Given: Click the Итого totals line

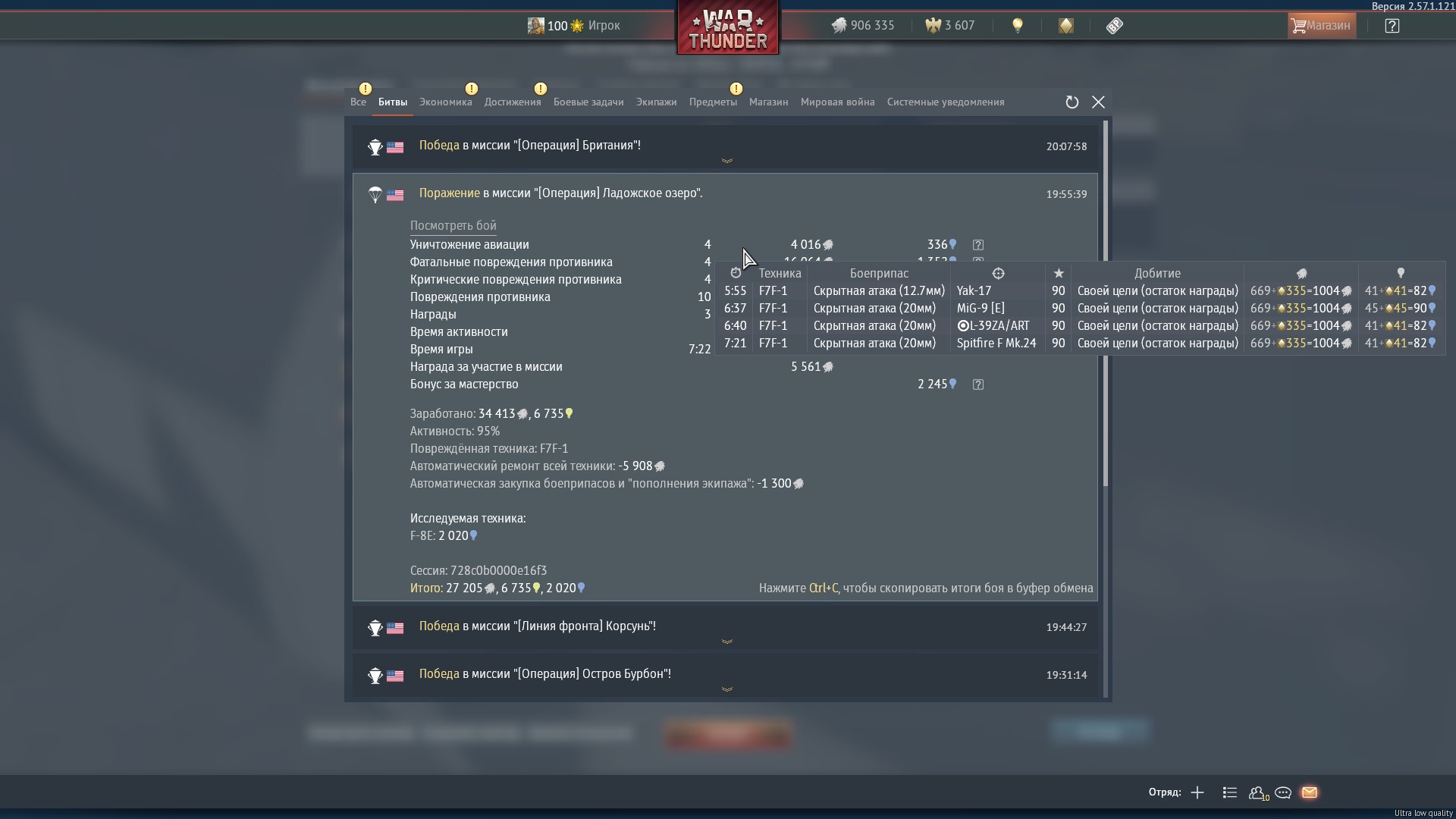Looking at the screenshot, I should coord(497,588).
